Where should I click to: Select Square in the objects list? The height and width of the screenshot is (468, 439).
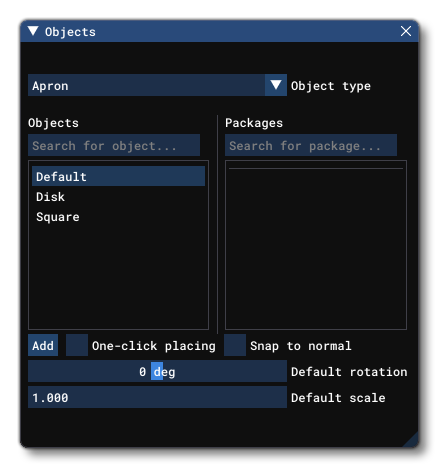pos(118,217)
